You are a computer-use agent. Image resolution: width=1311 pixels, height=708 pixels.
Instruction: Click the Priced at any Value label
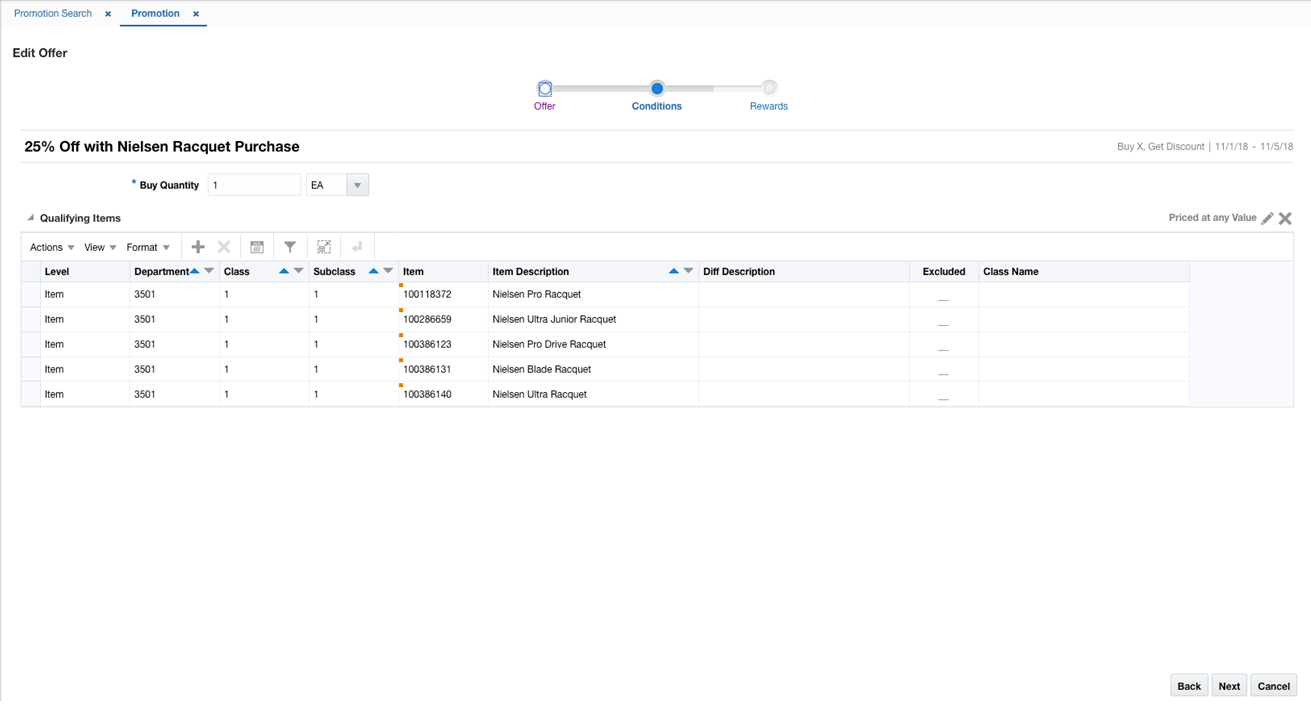[x=1212, y=218]
